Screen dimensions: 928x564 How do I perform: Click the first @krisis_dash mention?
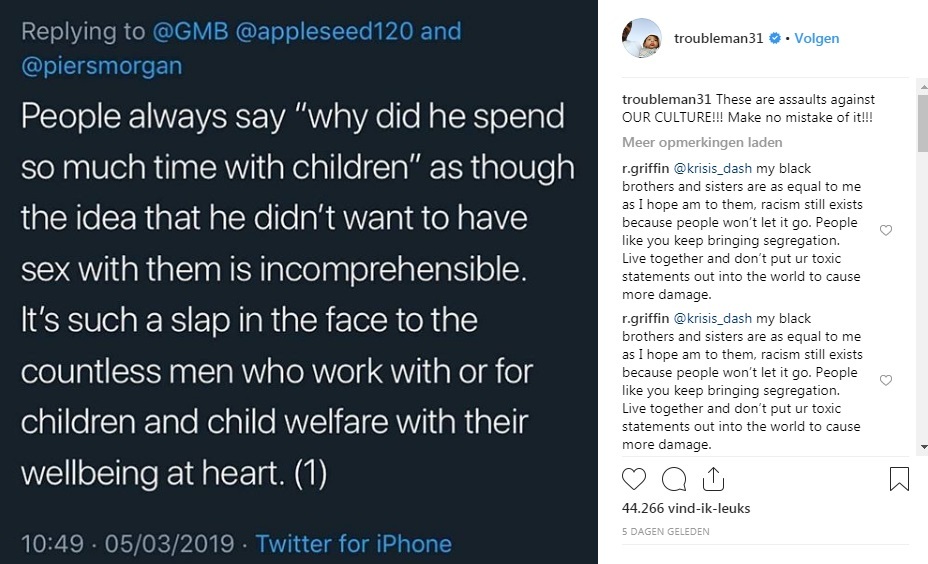coord(713,169)
